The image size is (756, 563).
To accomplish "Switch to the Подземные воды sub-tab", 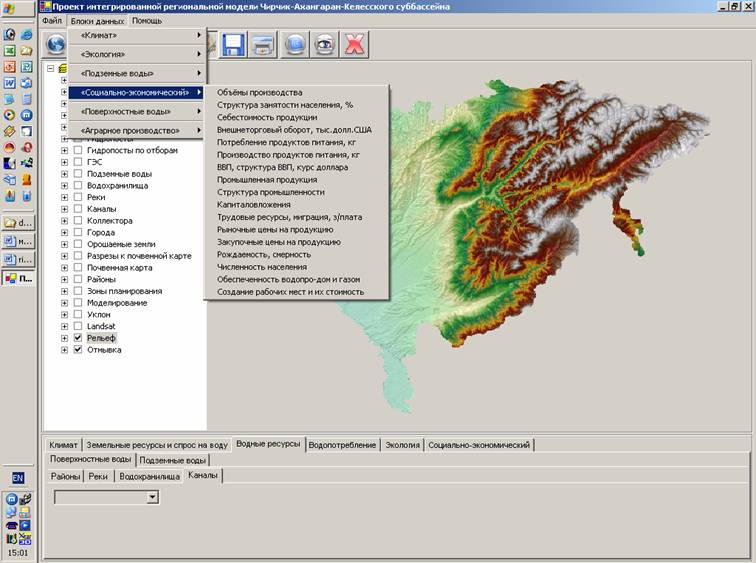I will pos(173,460).
